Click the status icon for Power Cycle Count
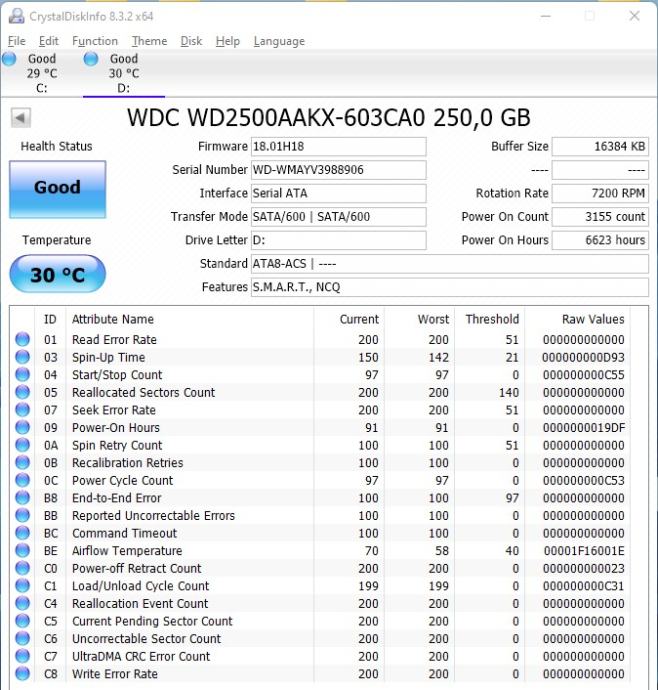 (x=22, y=480)
